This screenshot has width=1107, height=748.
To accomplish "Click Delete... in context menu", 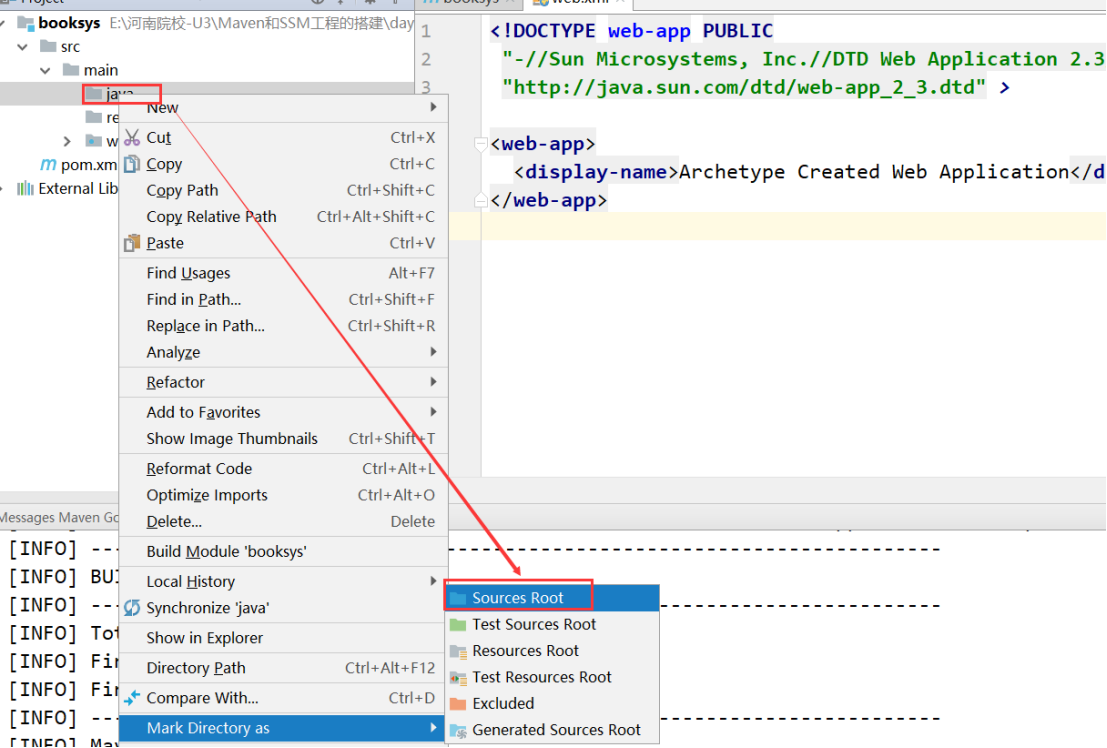I will 283,522.
